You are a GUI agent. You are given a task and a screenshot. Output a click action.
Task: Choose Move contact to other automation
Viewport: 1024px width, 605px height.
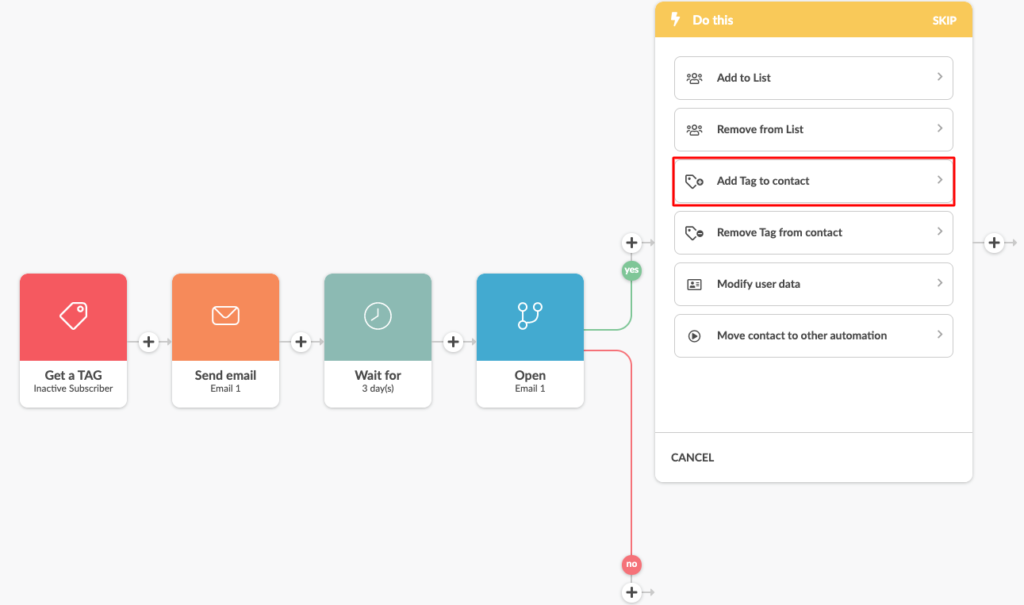pos(813,336)
